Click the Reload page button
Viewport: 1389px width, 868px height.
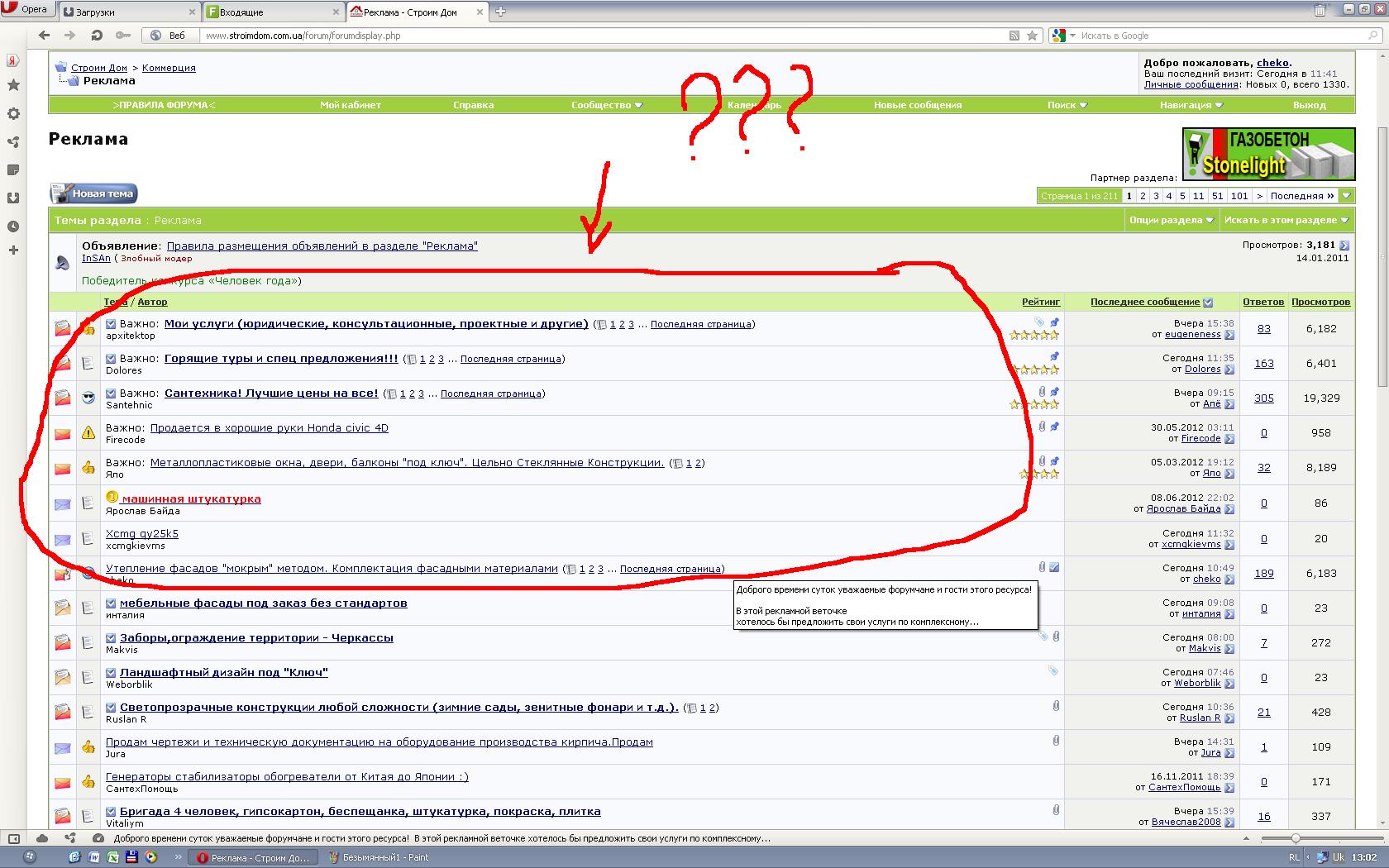pos(97,36)
